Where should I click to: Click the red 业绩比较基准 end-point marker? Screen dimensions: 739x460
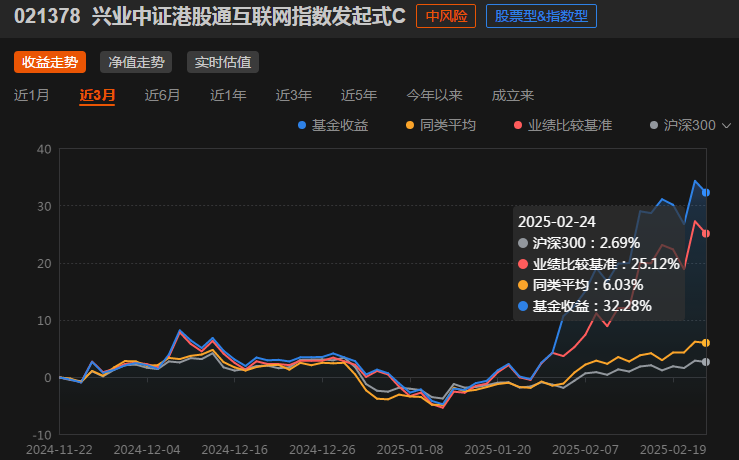click(x=706, y=233)
